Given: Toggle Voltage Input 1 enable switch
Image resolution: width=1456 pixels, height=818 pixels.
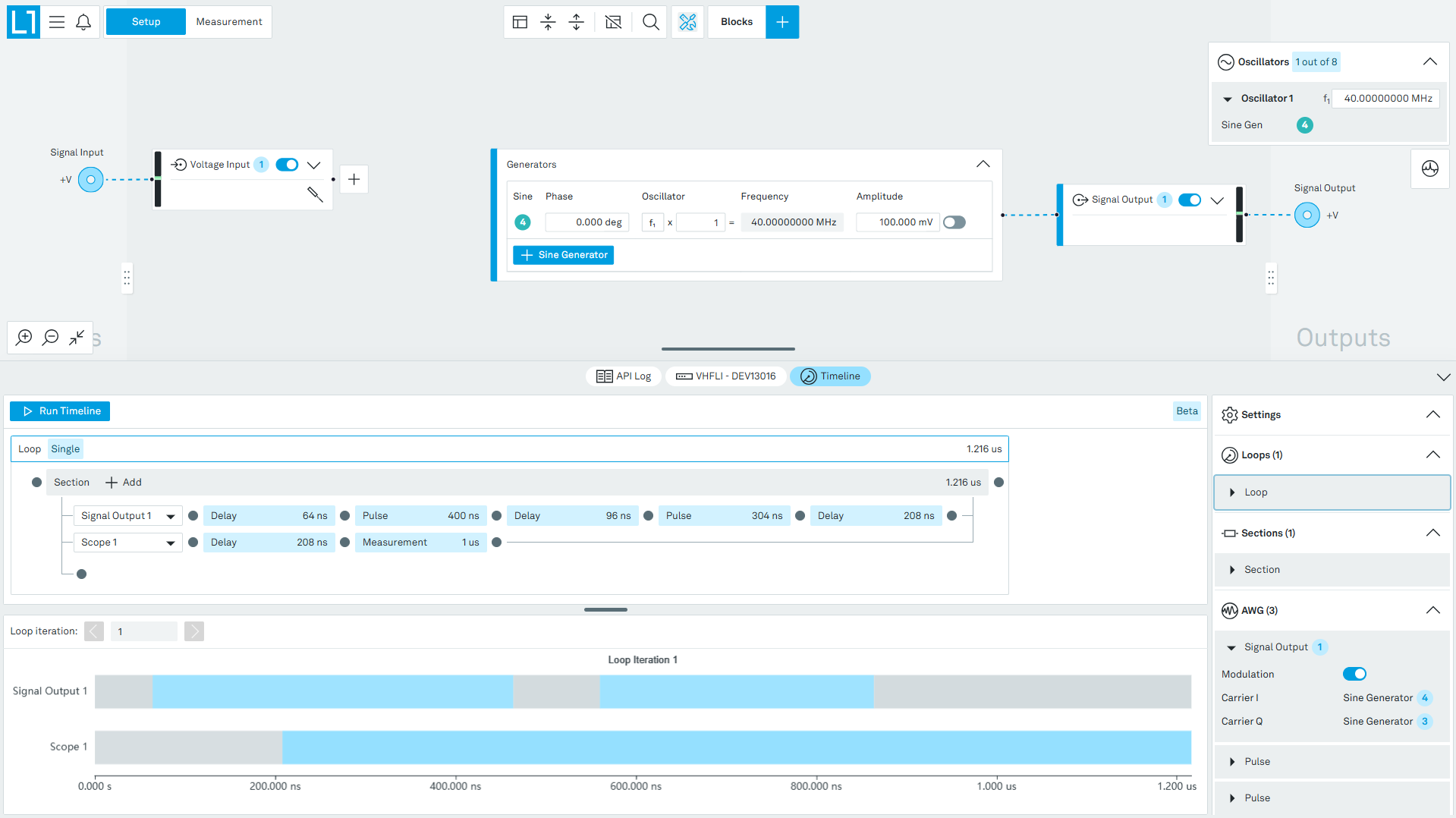Looking at the screenshot, I should [x=287, y=165].
